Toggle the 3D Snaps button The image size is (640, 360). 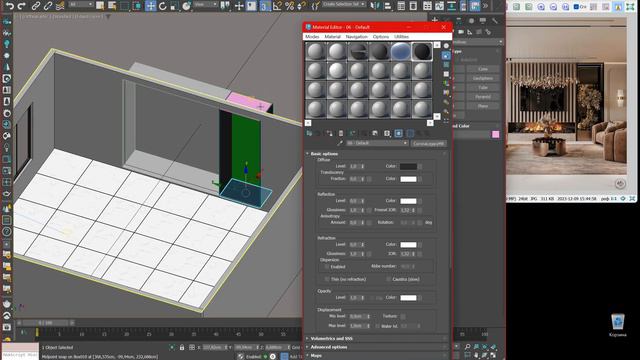click(x=265, y=6)
